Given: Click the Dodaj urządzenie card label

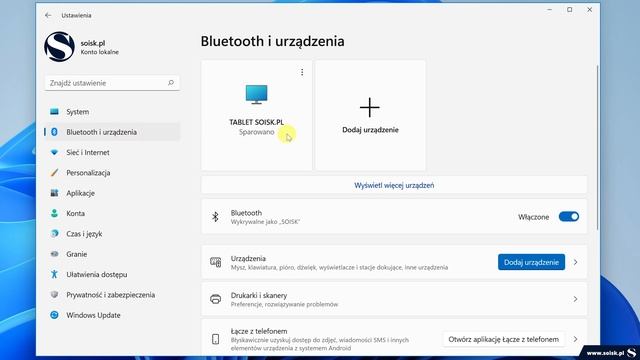Looking at the screenshot, I should [370, 130].
